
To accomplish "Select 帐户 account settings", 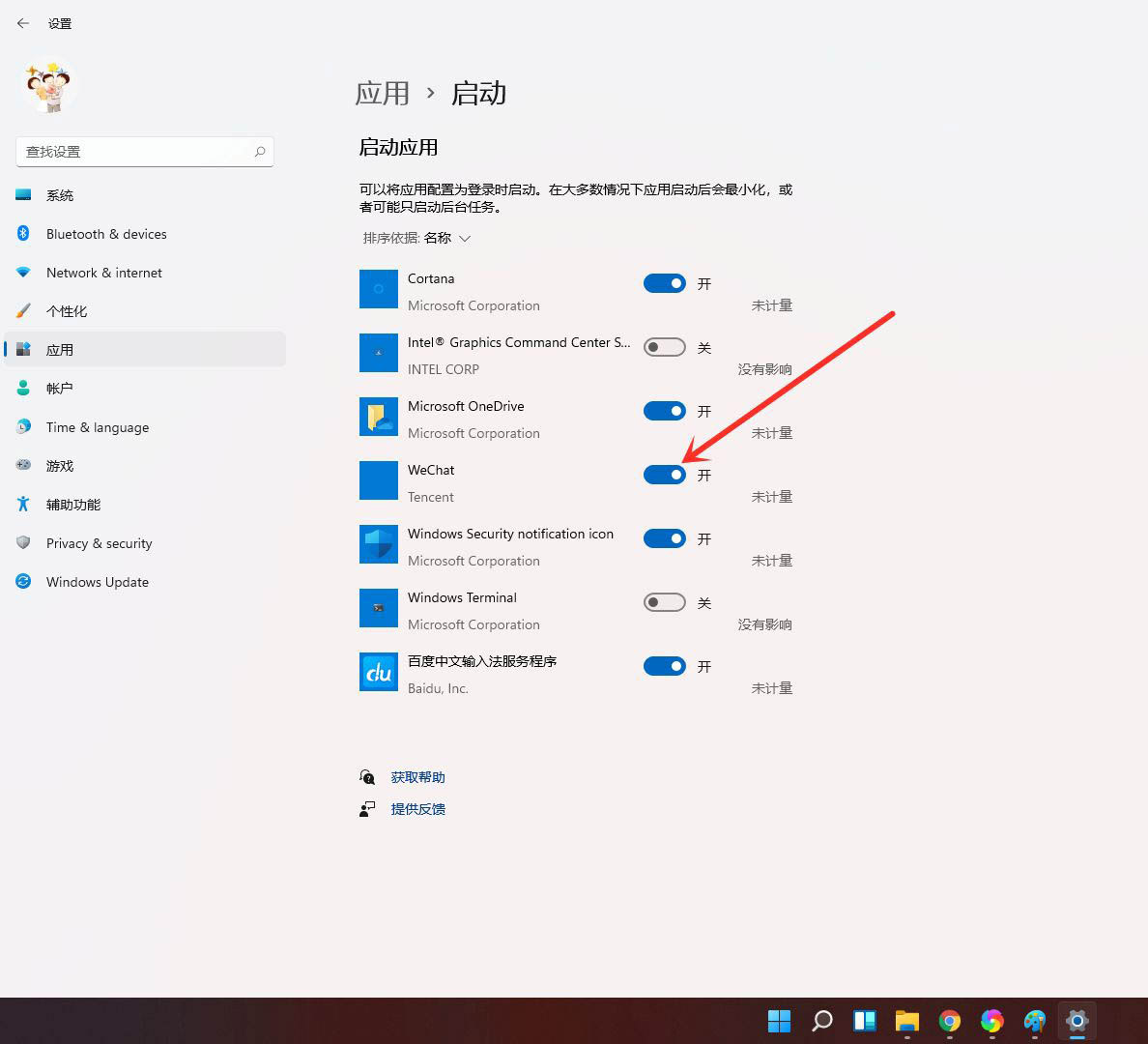I will coord(60,388).
